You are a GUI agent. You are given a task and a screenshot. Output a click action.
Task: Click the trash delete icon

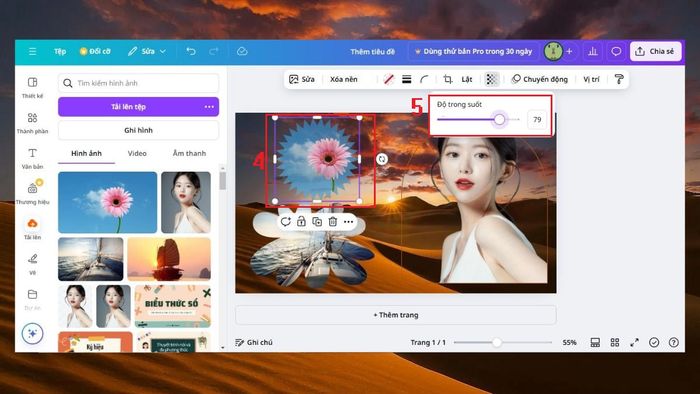pos(333,221)
